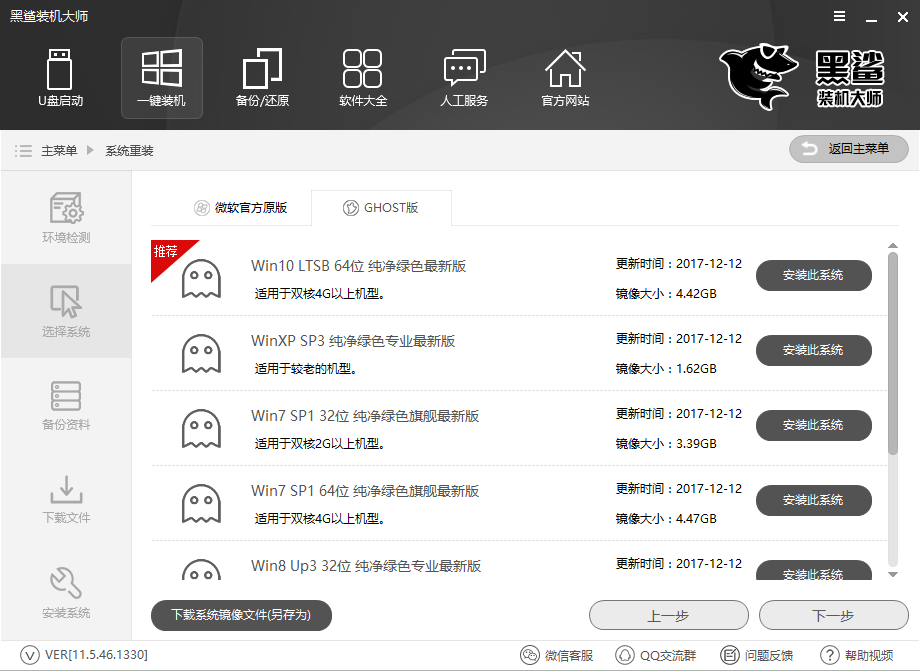Select the 一键装机 feature

point(161,78)
